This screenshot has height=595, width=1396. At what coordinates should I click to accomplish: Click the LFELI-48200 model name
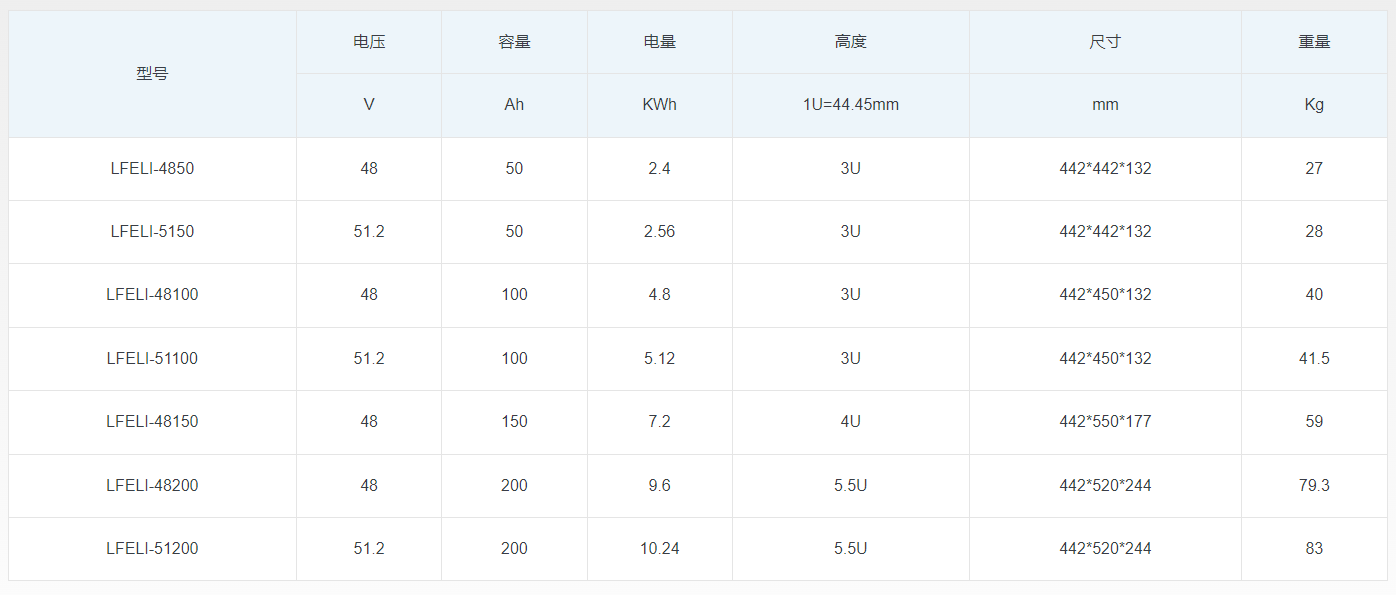pyautogui.click(x=152, y=485)
